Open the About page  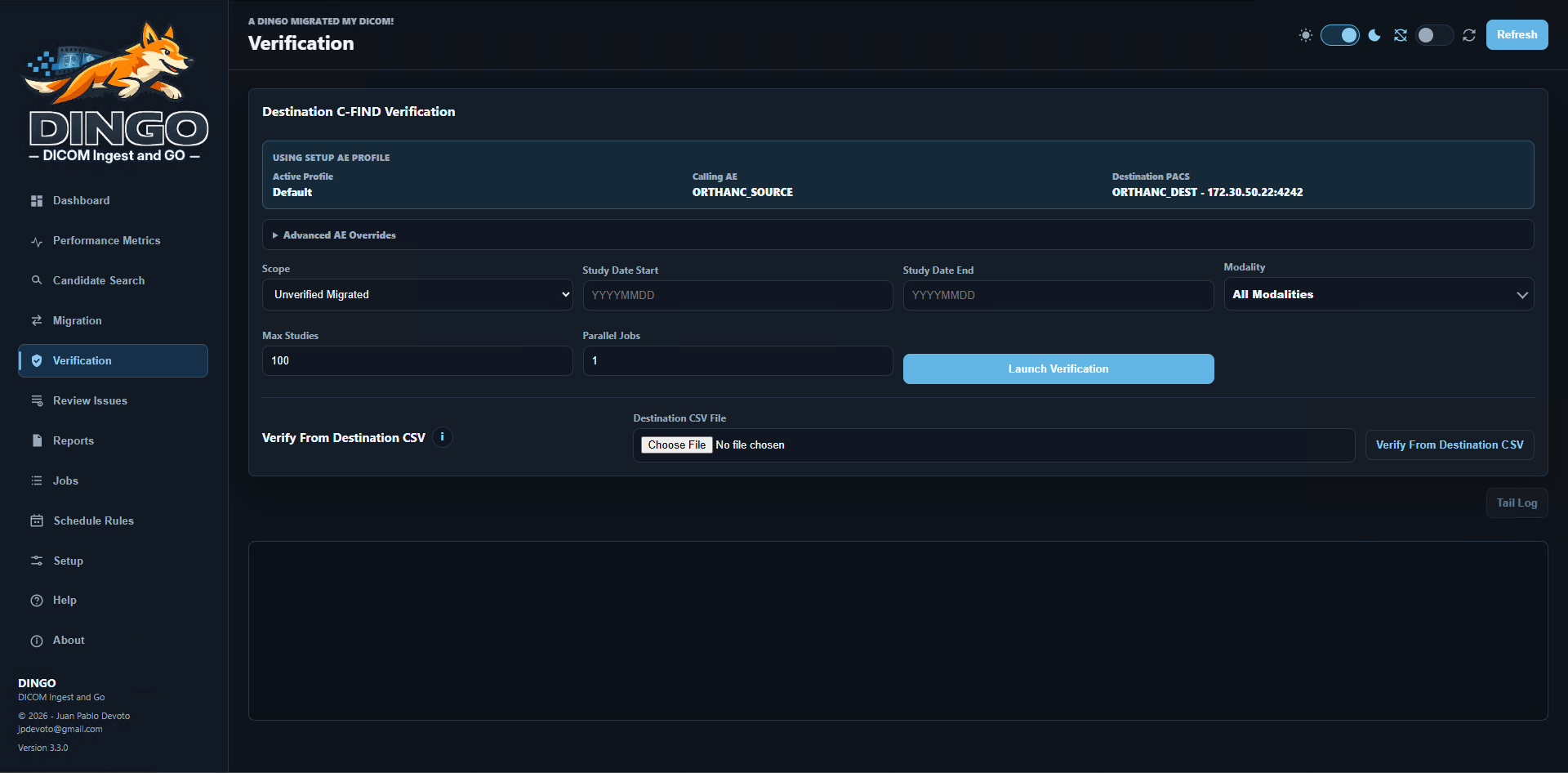[114, 641]
